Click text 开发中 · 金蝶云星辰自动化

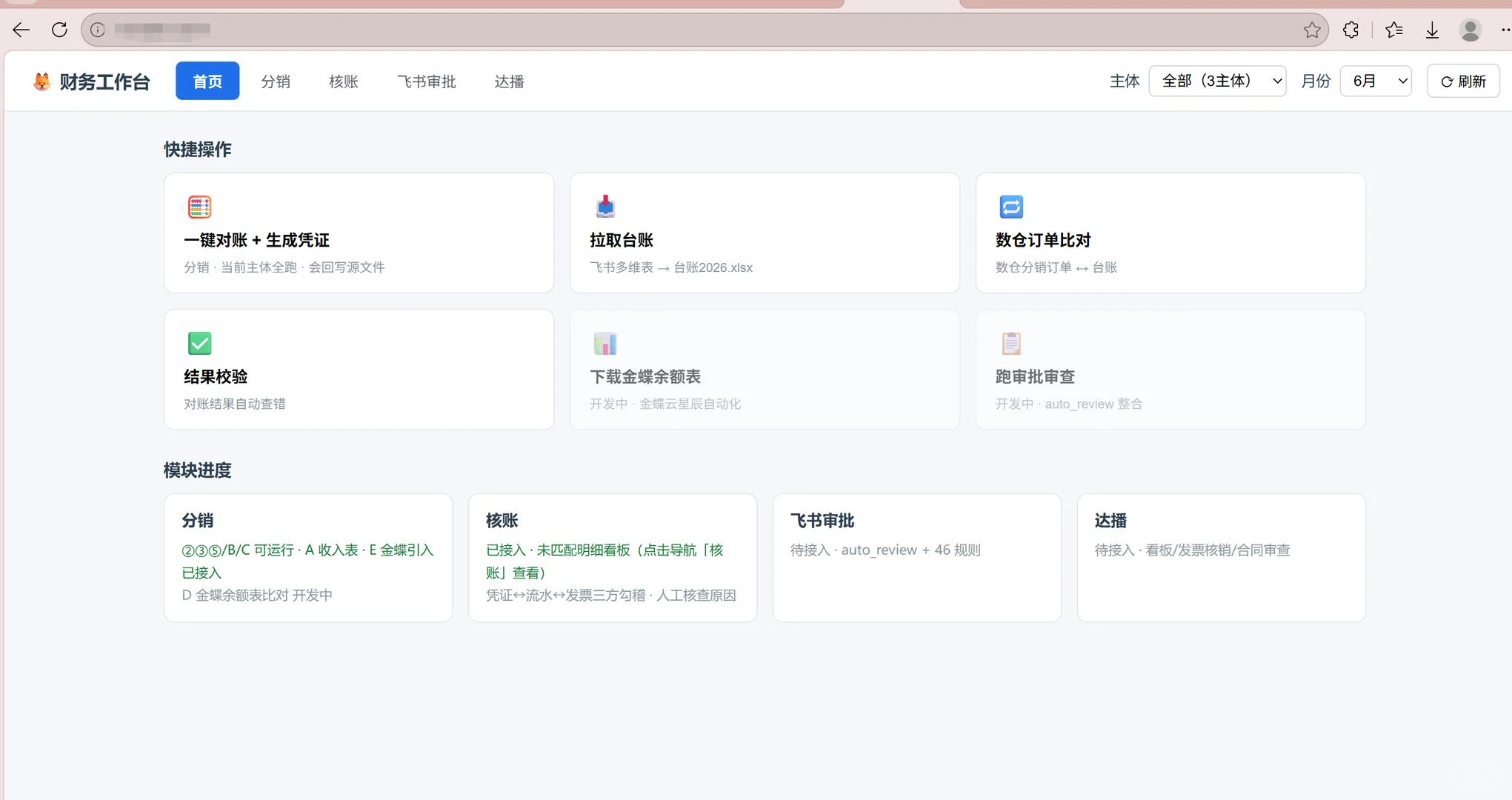tap(665, 404)
